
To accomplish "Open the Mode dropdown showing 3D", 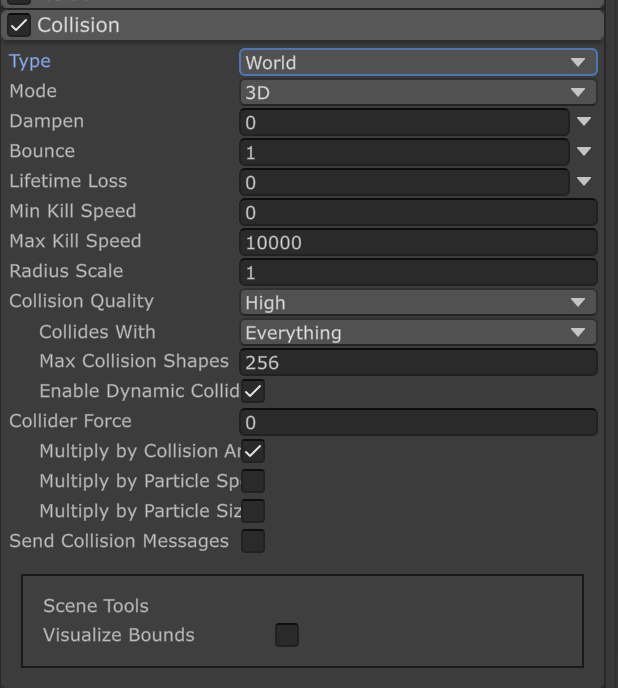I will (418, 92).
